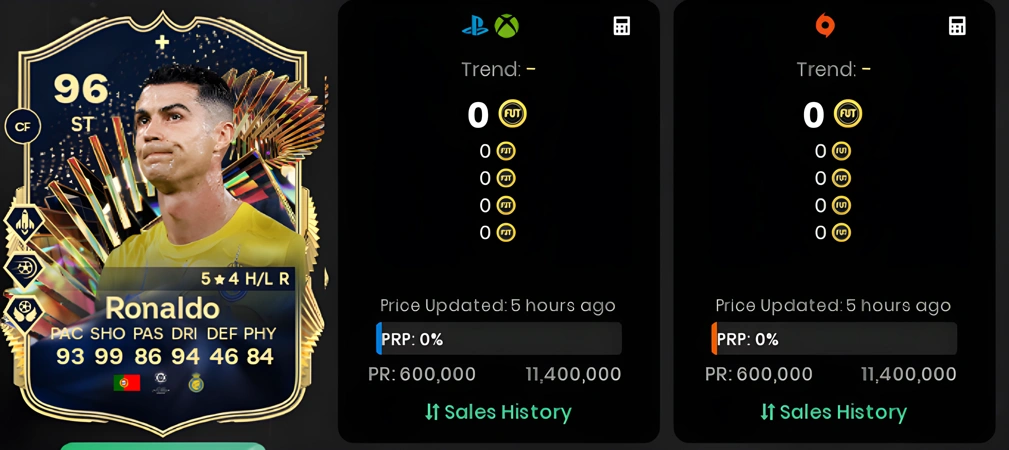Click the large FUT coin under the console trend
Viewport: 1009px width, 450px height.
(513, 115)
